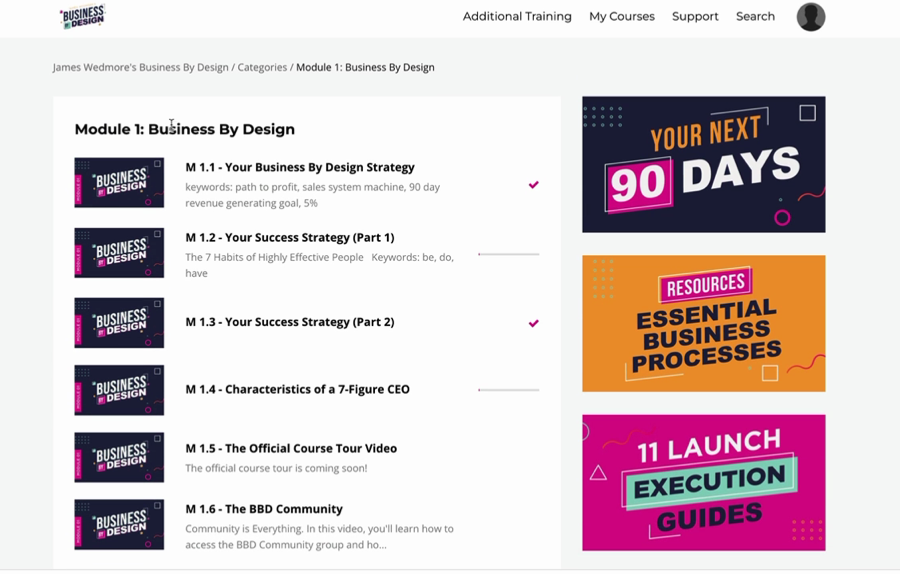Open lesson M 1.6 - The BBD Community

click(x=264, y=509)
